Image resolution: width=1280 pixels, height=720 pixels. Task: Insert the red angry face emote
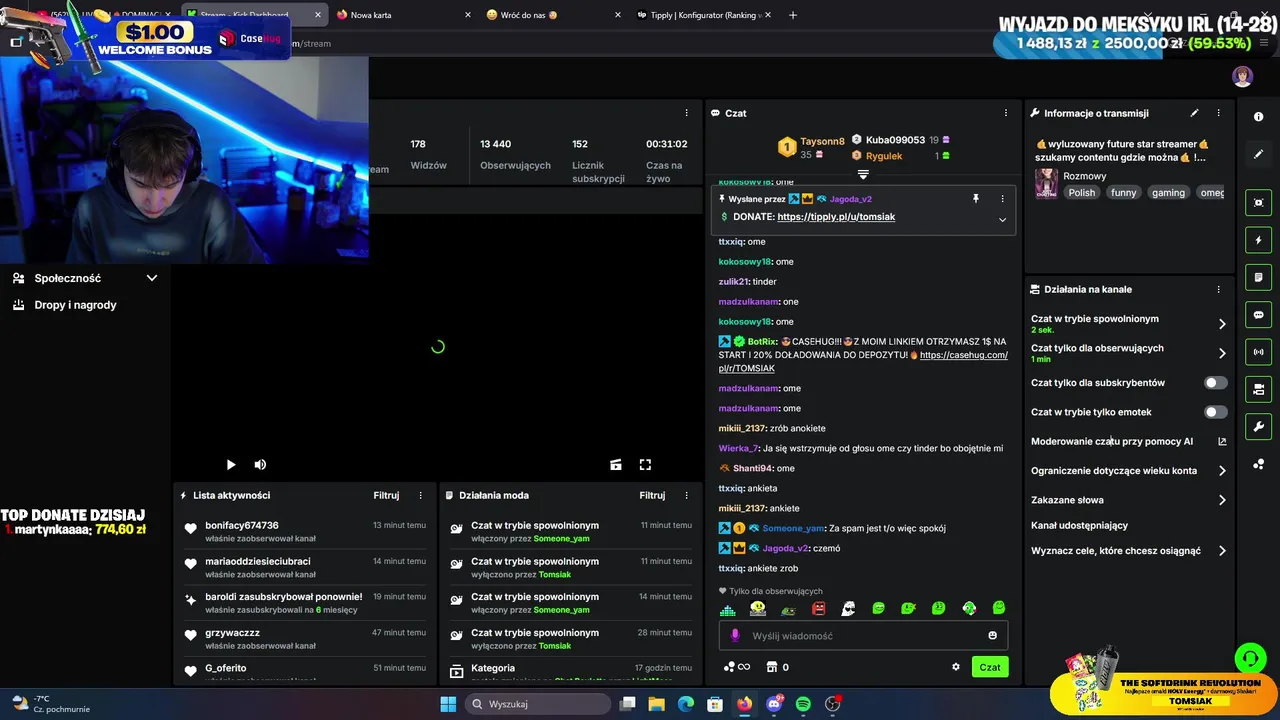[x=818, y=608]
